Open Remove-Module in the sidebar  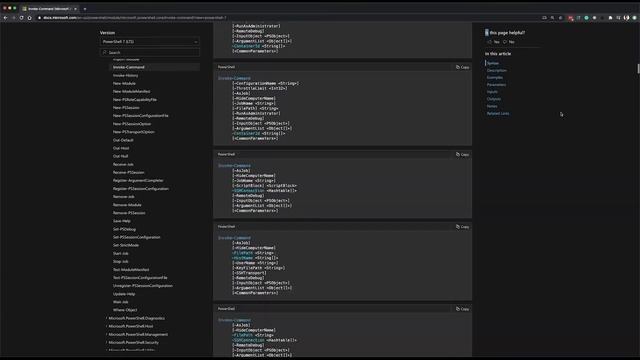click(x=127, y=205)
